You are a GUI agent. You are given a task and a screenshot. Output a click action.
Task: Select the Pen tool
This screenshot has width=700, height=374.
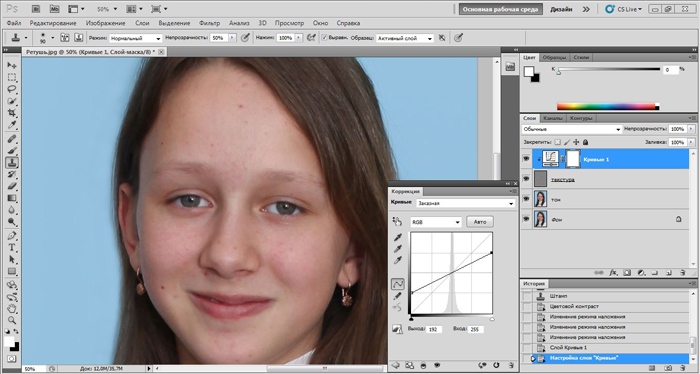[12, 236]
